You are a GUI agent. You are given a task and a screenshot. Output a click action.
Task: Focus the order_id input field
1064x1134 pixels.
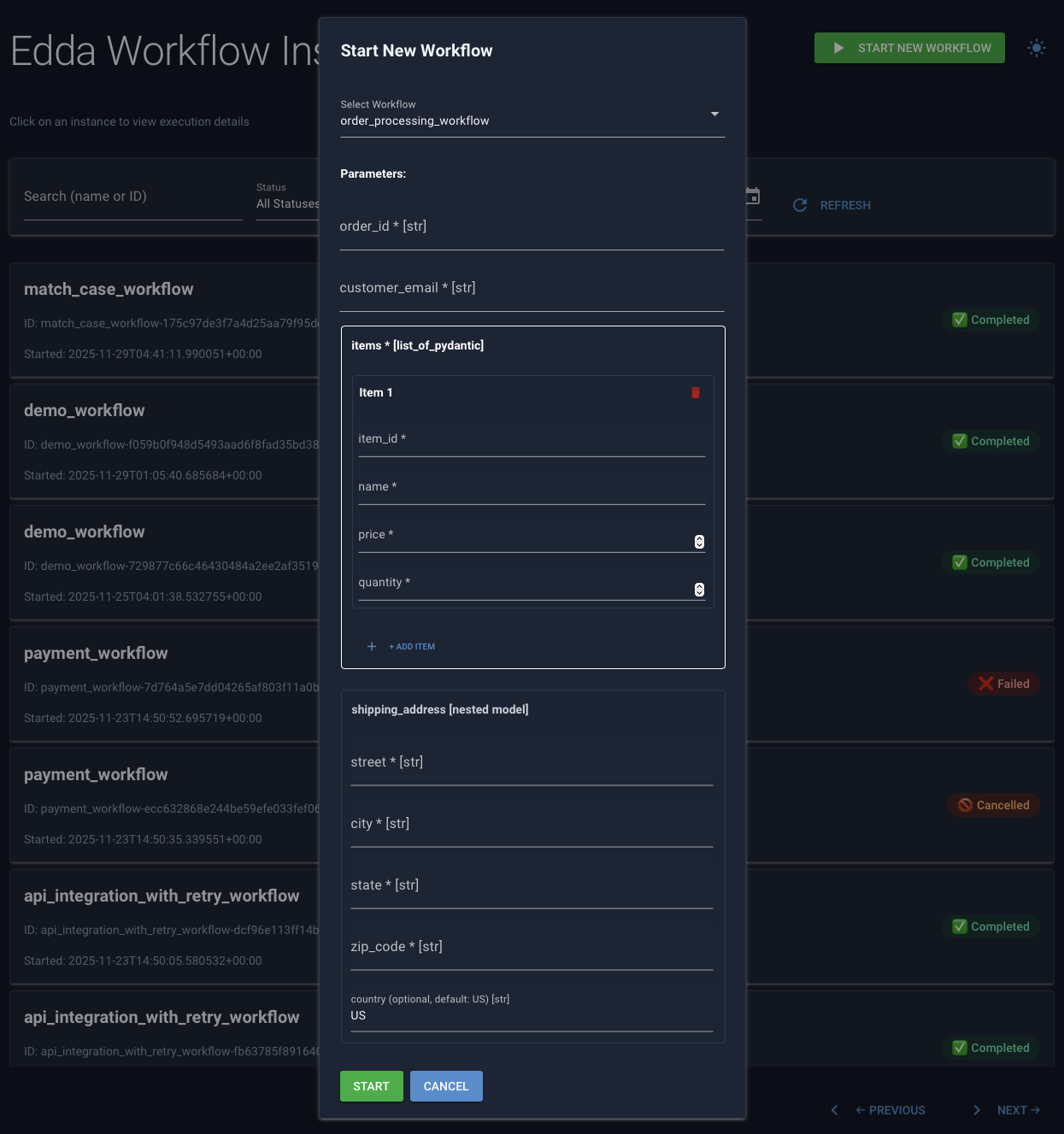(x=532, y=227)
